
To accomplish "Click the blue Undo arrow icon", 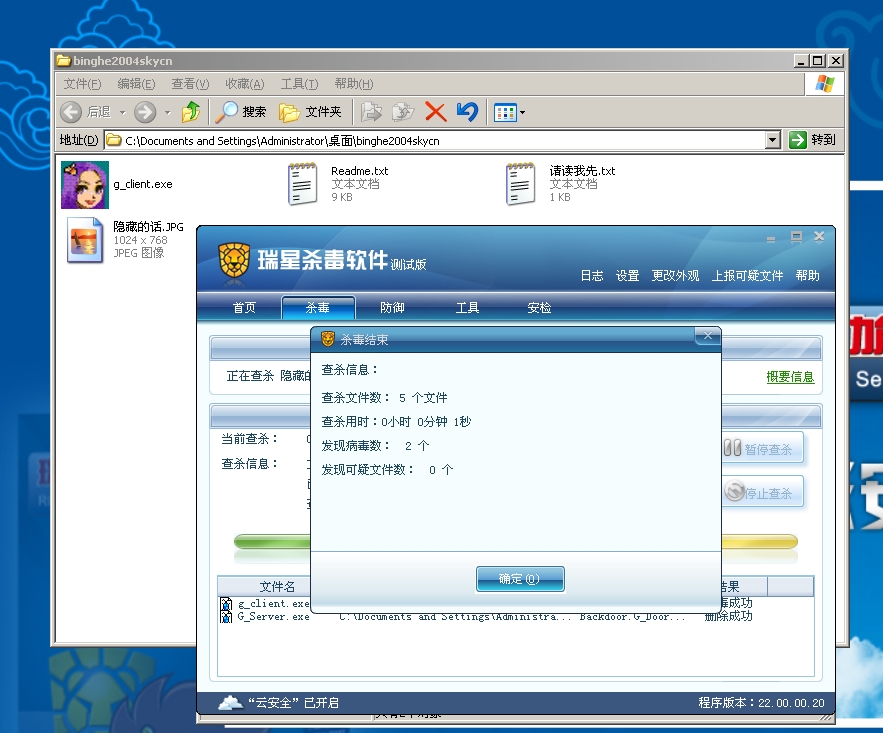I will point(467,111).
